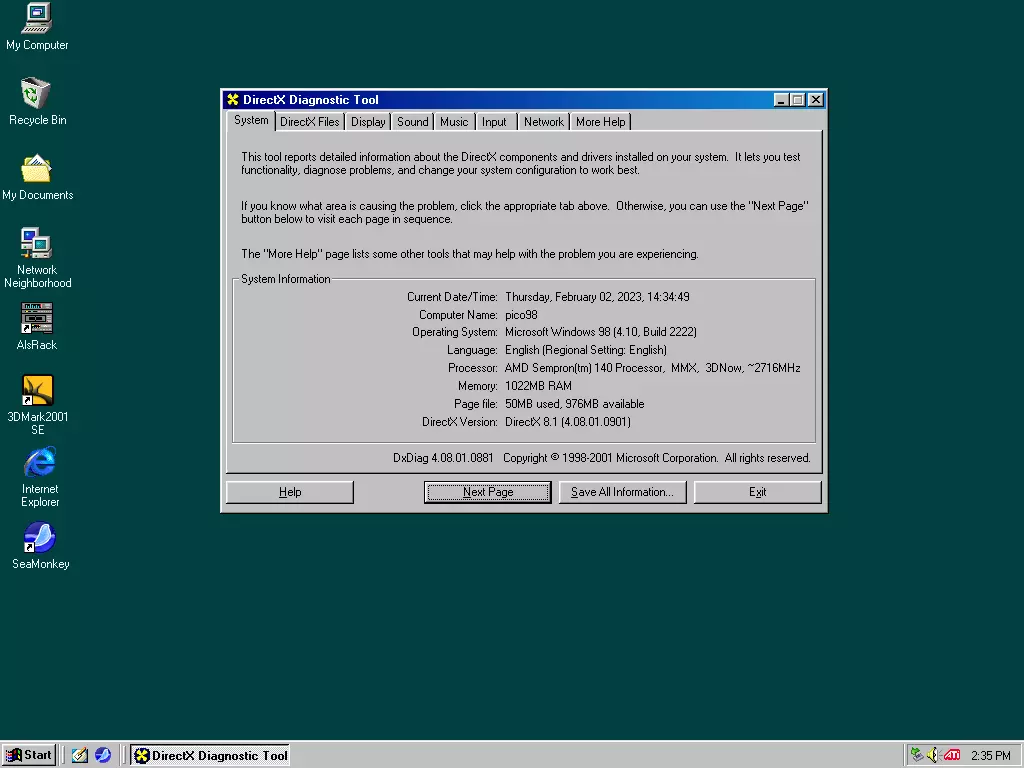
Task: Click the volume speaker tray icon
Action: [x=933, y=755]
